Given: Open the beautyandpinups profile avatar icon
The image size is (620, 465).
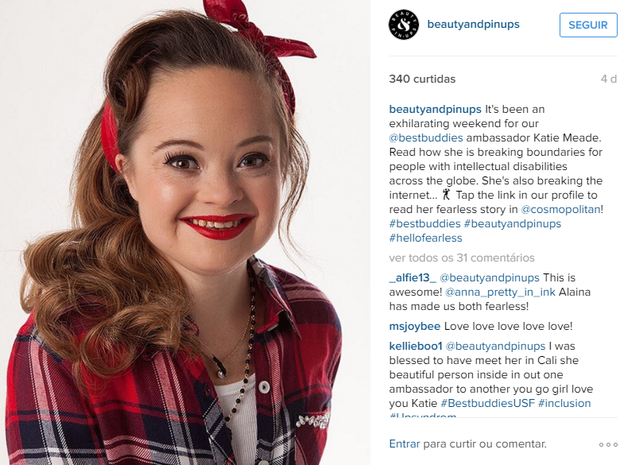Looking at the screenshot, I should click(403, 25).
